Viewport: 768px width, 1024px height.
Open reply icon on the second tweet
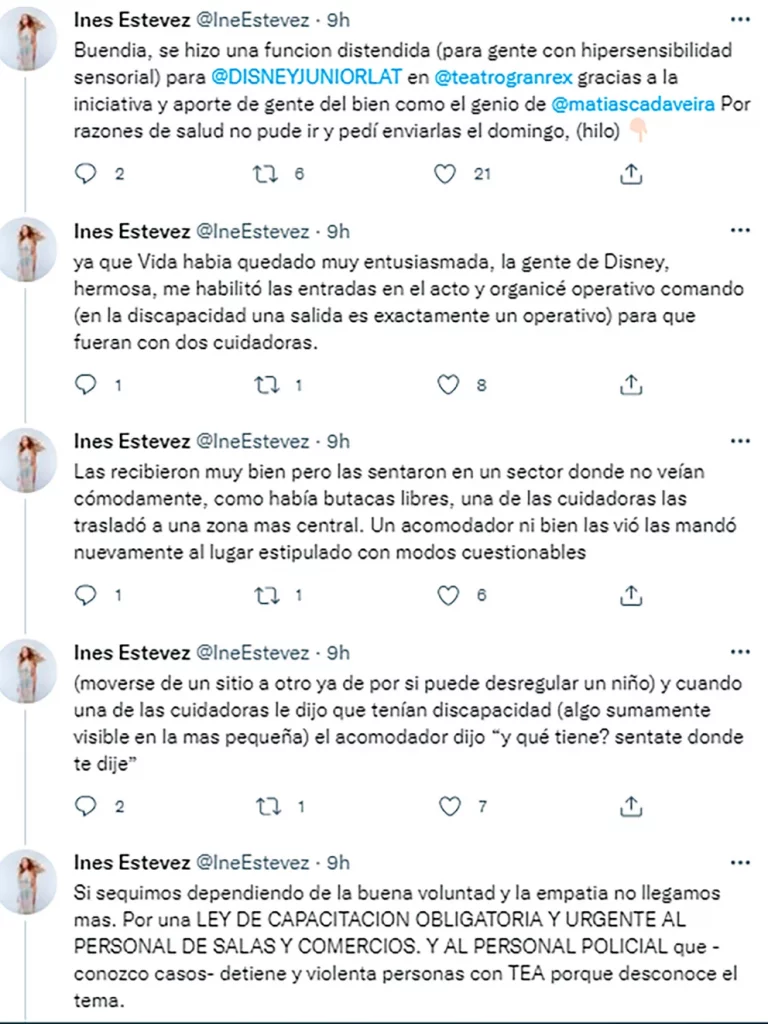coord(88,384)
